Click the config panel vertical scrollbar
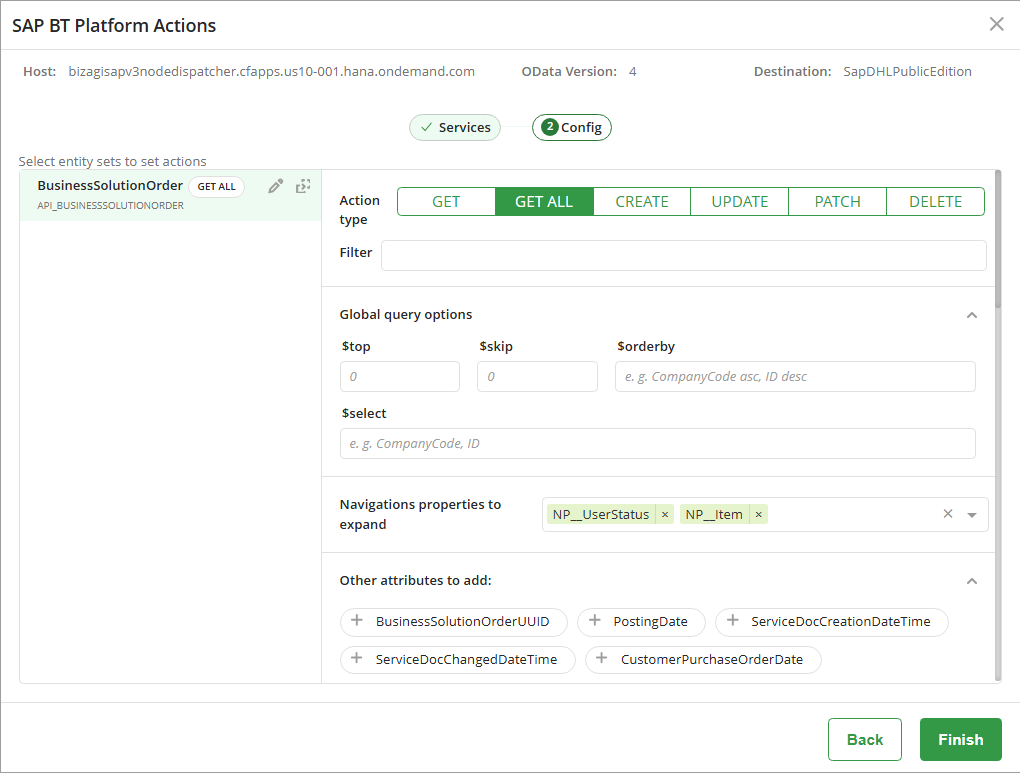Viewport: 1020px width, 780px height. click(998, 239)
